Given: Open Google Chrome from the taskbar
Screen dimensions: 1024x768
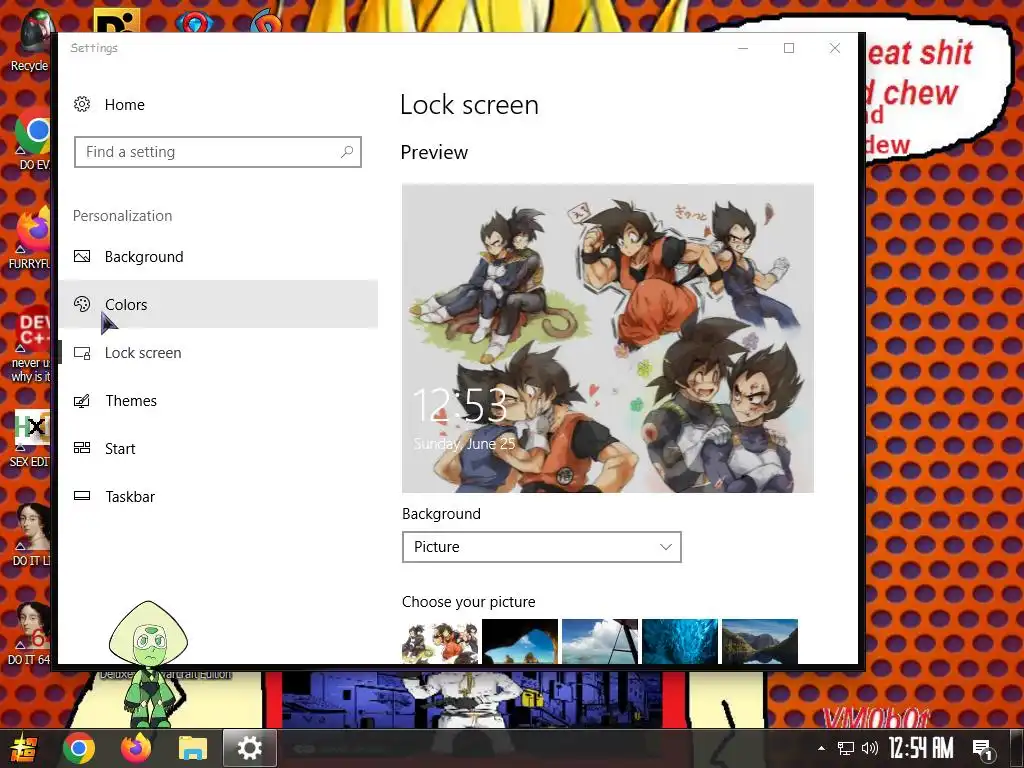Looking at the screenshot, I should click(x=78, y=748).
